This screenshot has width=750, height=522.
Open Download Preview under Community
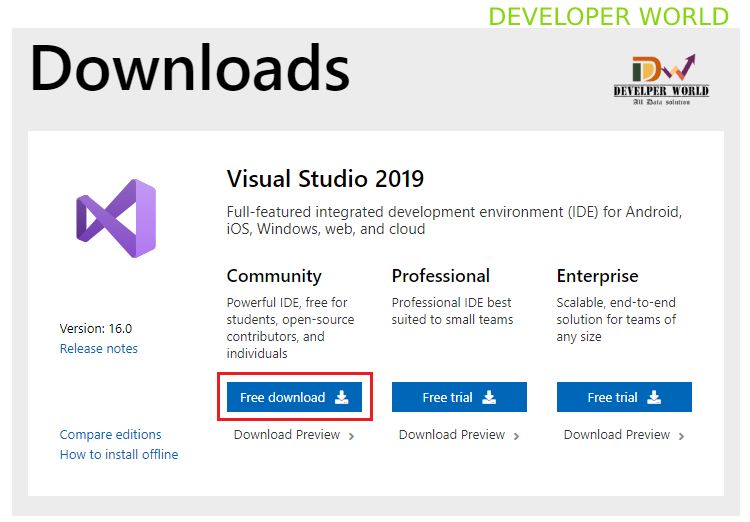coord(287,434)
